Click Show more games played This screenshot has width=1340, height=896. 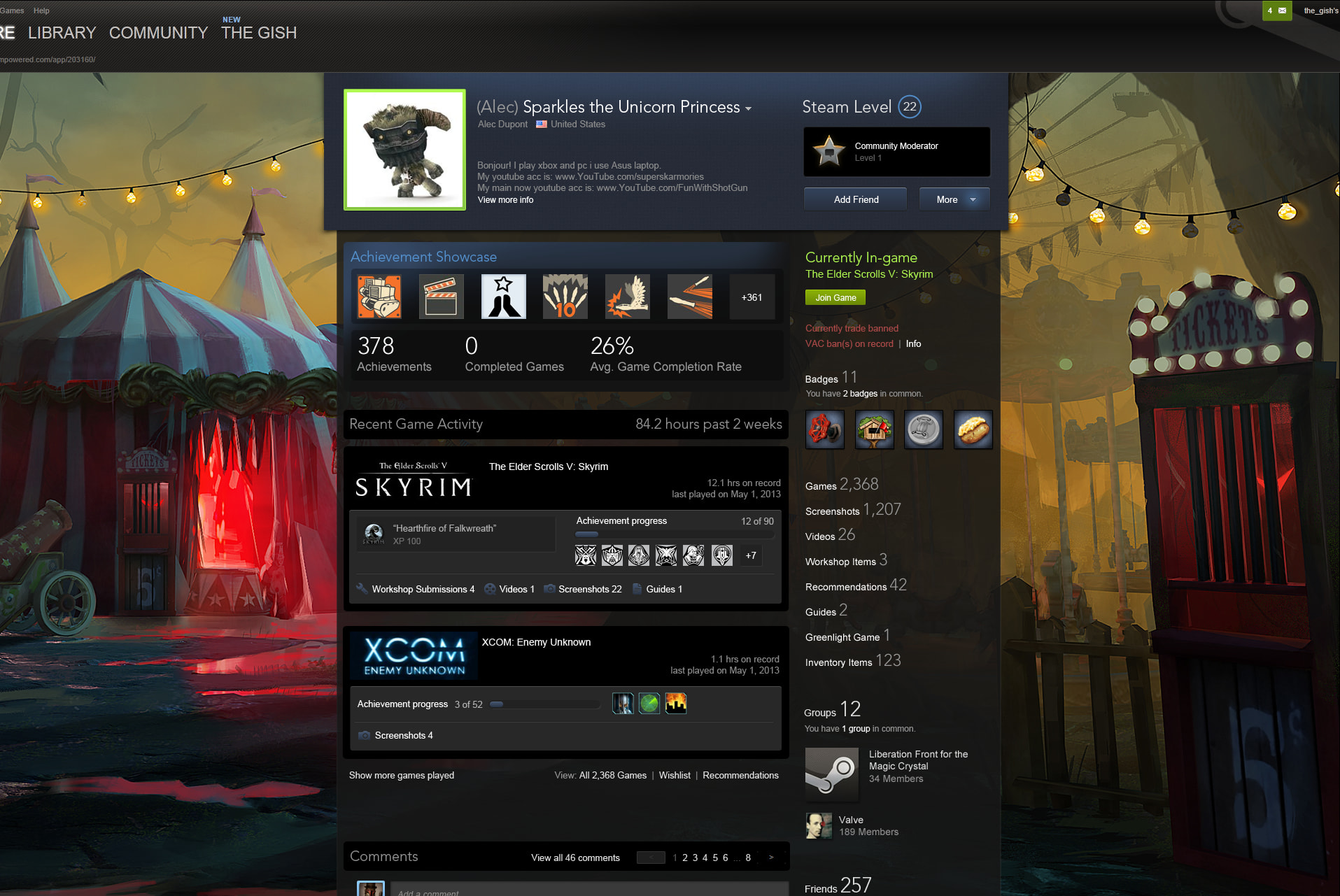(402, 775)
